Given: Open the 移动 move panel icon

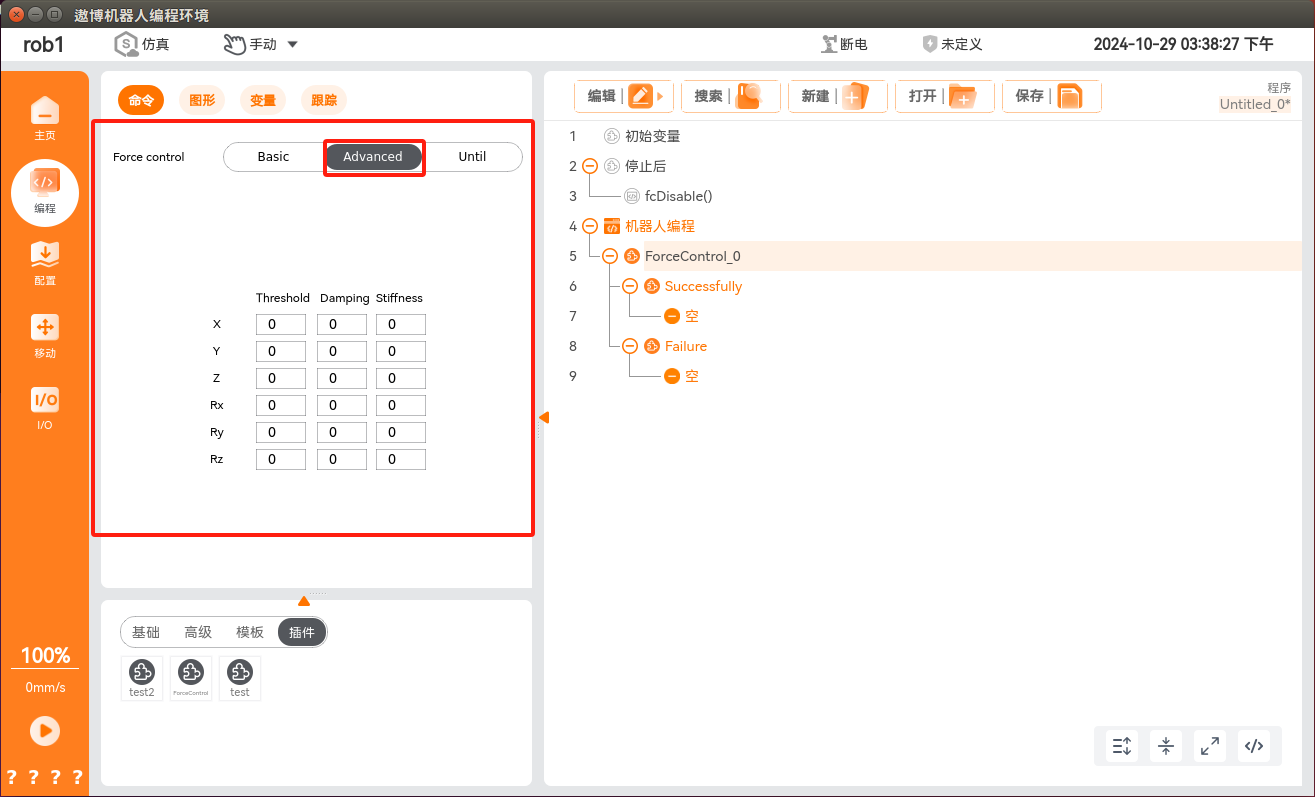Looking at the screenshot, I should pyautogui.click(x=45, y=335).
